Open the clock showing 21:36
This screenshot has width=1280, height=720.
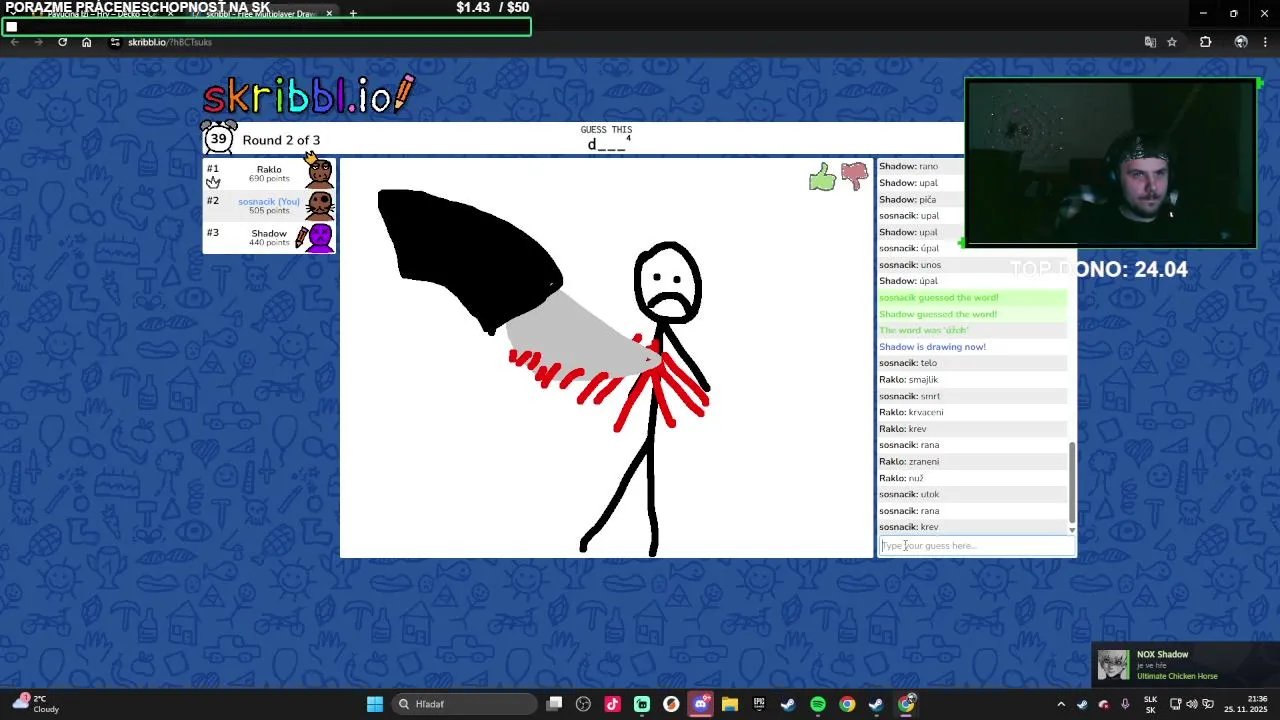tap(1246, 704)
